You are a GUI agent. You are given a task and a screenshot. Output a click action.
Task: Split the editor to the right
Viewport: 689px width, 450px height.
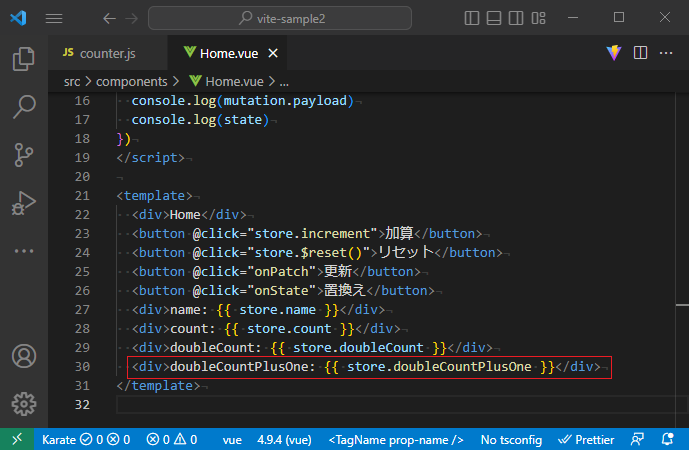tap(640, 53)
